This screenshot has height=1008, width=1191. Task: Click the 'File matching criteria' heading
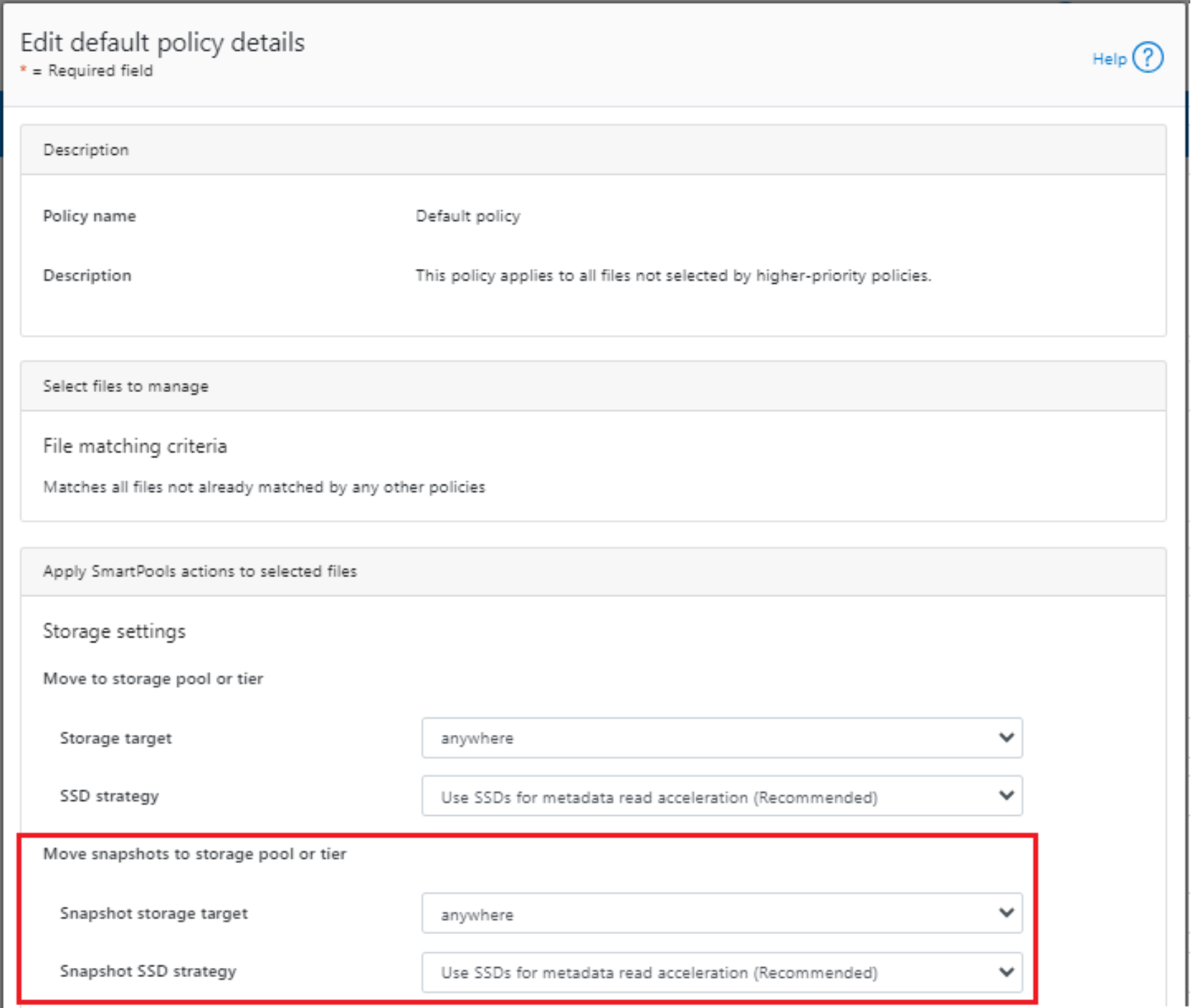(135, 446)
